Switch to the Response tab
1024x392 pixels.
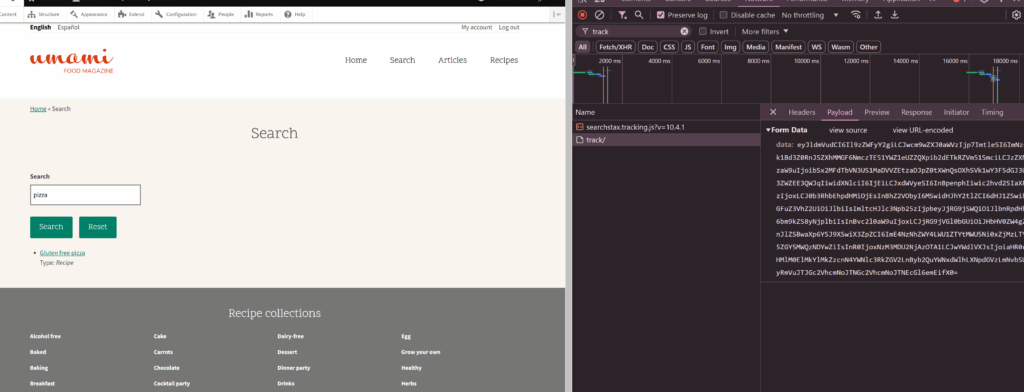coord(916,112)
